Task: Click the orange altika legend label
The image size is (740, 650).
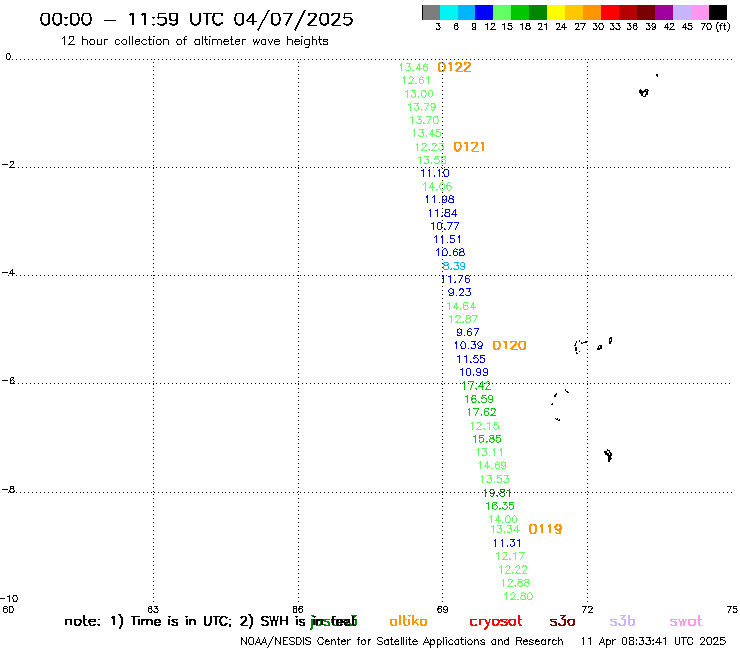Action: tap(409, 621)
